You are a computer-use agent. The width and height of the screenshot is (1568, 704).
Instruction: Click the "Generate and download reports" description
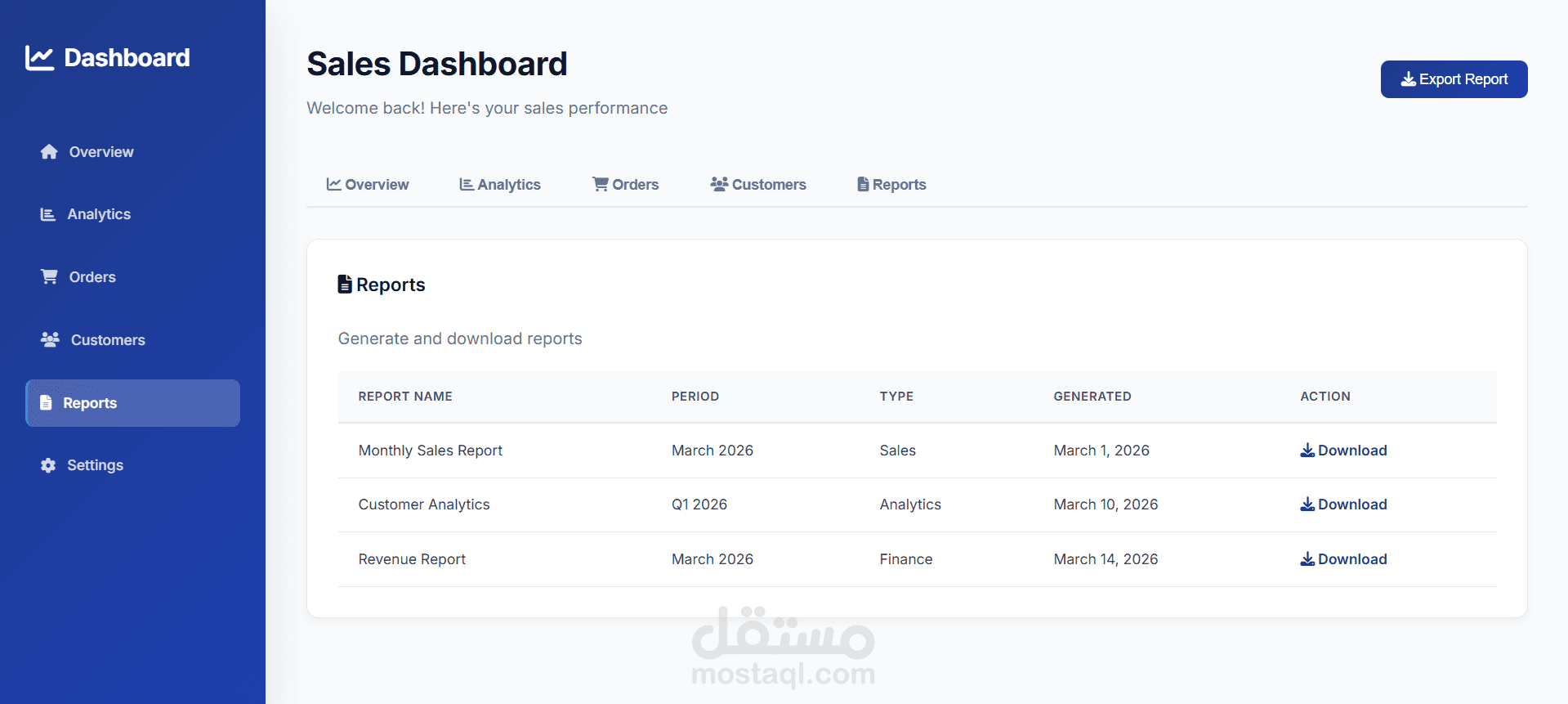(460, 339)
